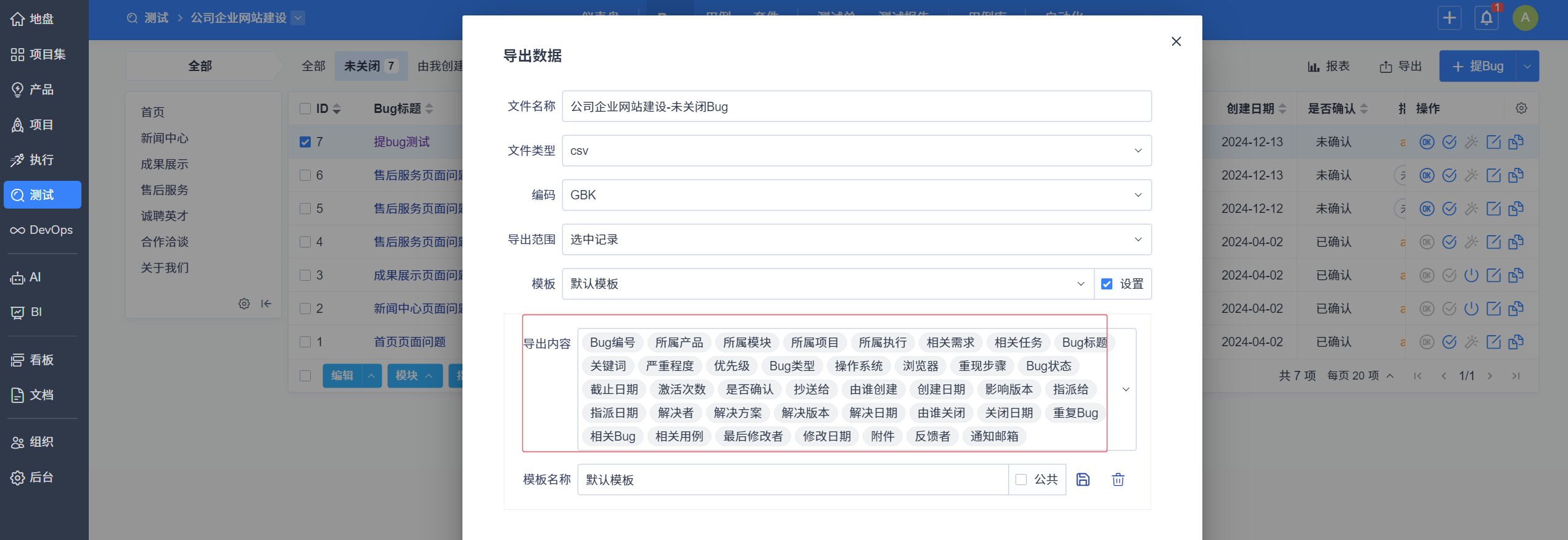Open the 导出范围 dropdown showing 选中记录
Image resolution: width=1568 pixels, height=540 pixels.
[x=856, y=239]
